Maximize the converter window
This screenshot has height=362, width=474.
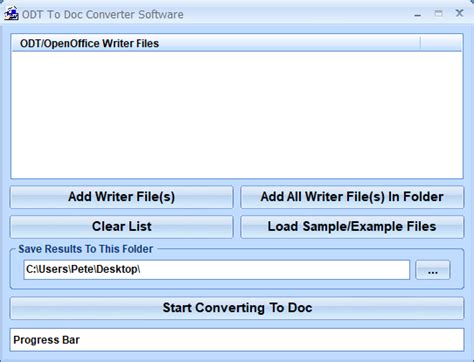(439, 14)
